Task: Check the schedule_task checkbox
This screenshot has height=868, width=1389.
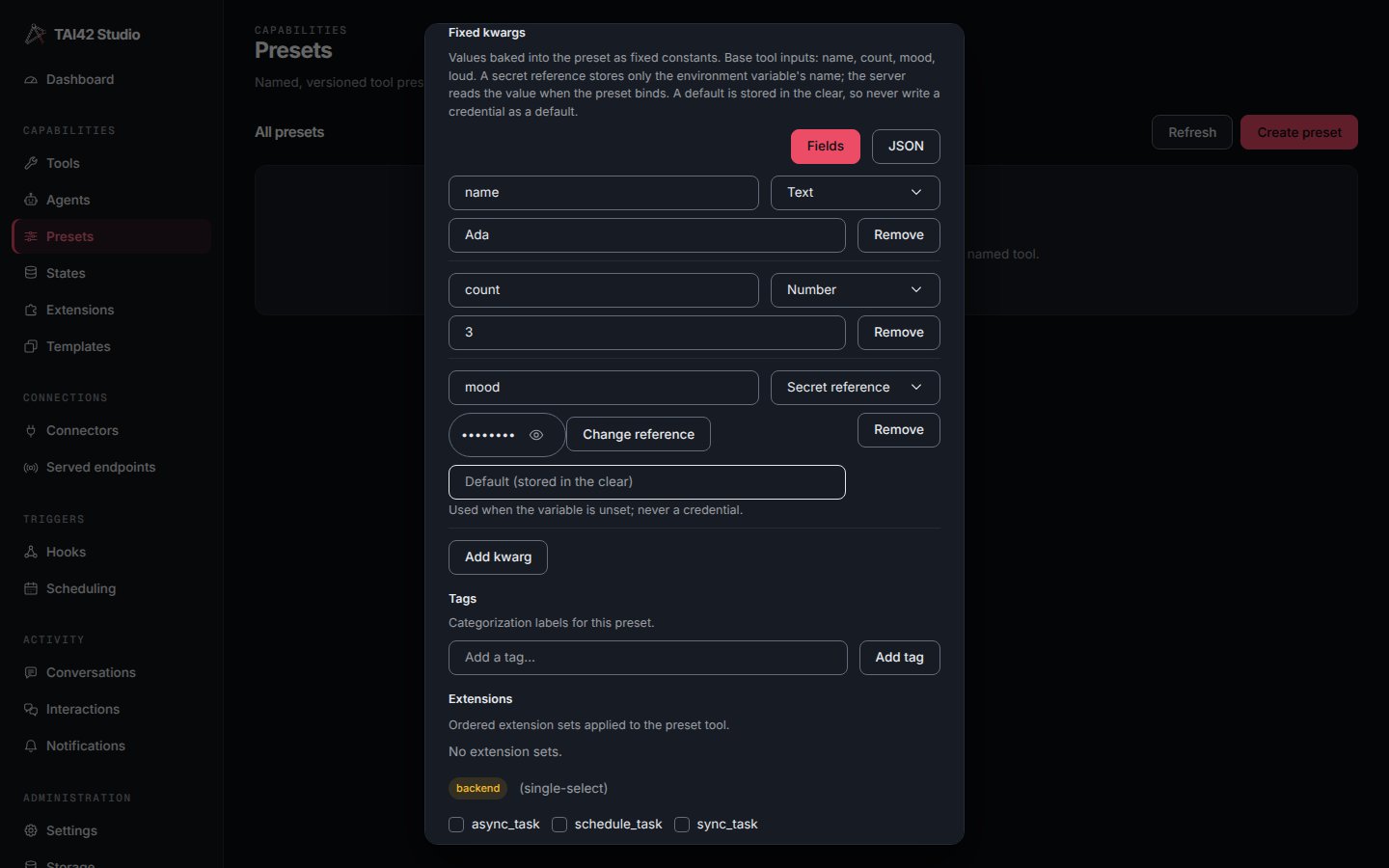Action: [x=559, y=825]
